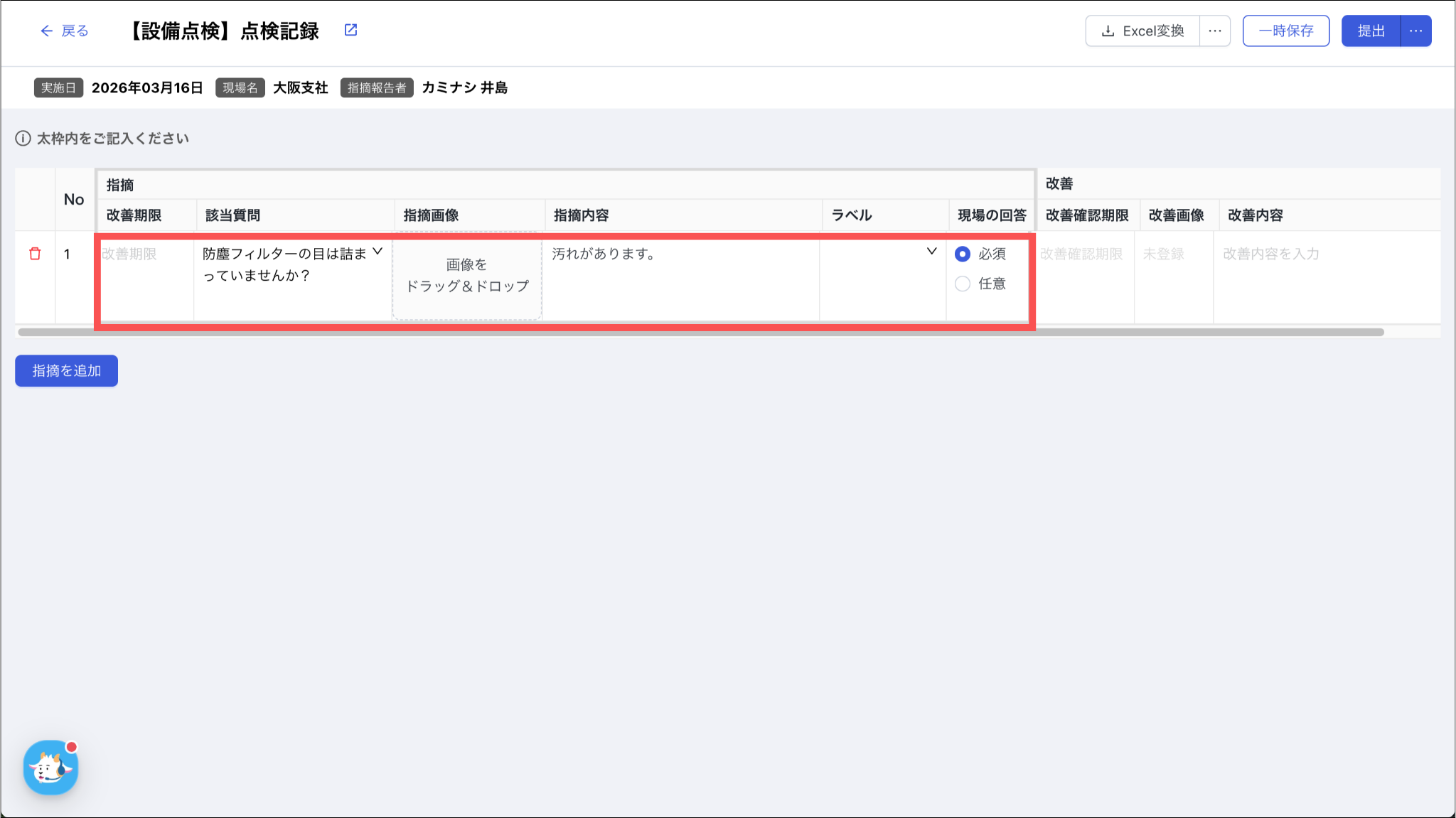This screenshot has width=1456, height=818.
Task: Click the info icon near 太枠内をご記入ください
Action: tap(23, 139)
